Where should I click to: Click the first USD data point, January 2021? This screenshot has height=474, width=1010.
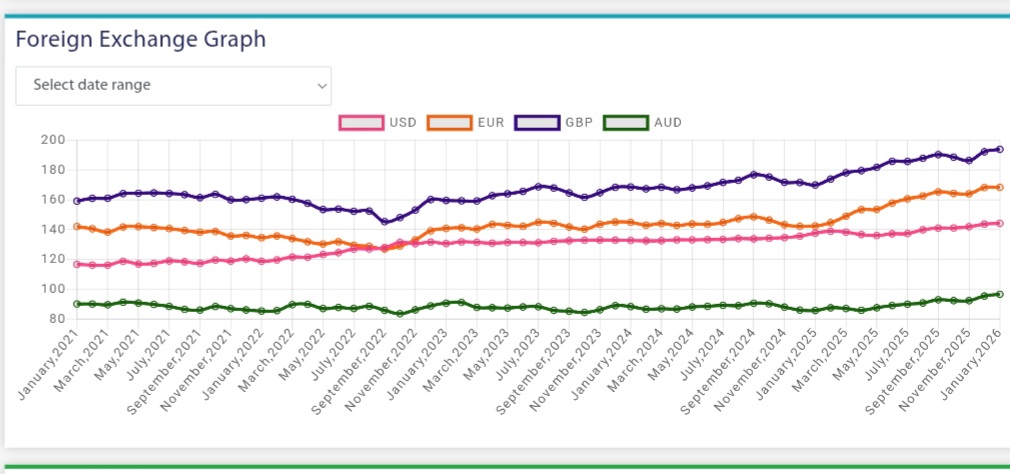[x=77, y=264]
